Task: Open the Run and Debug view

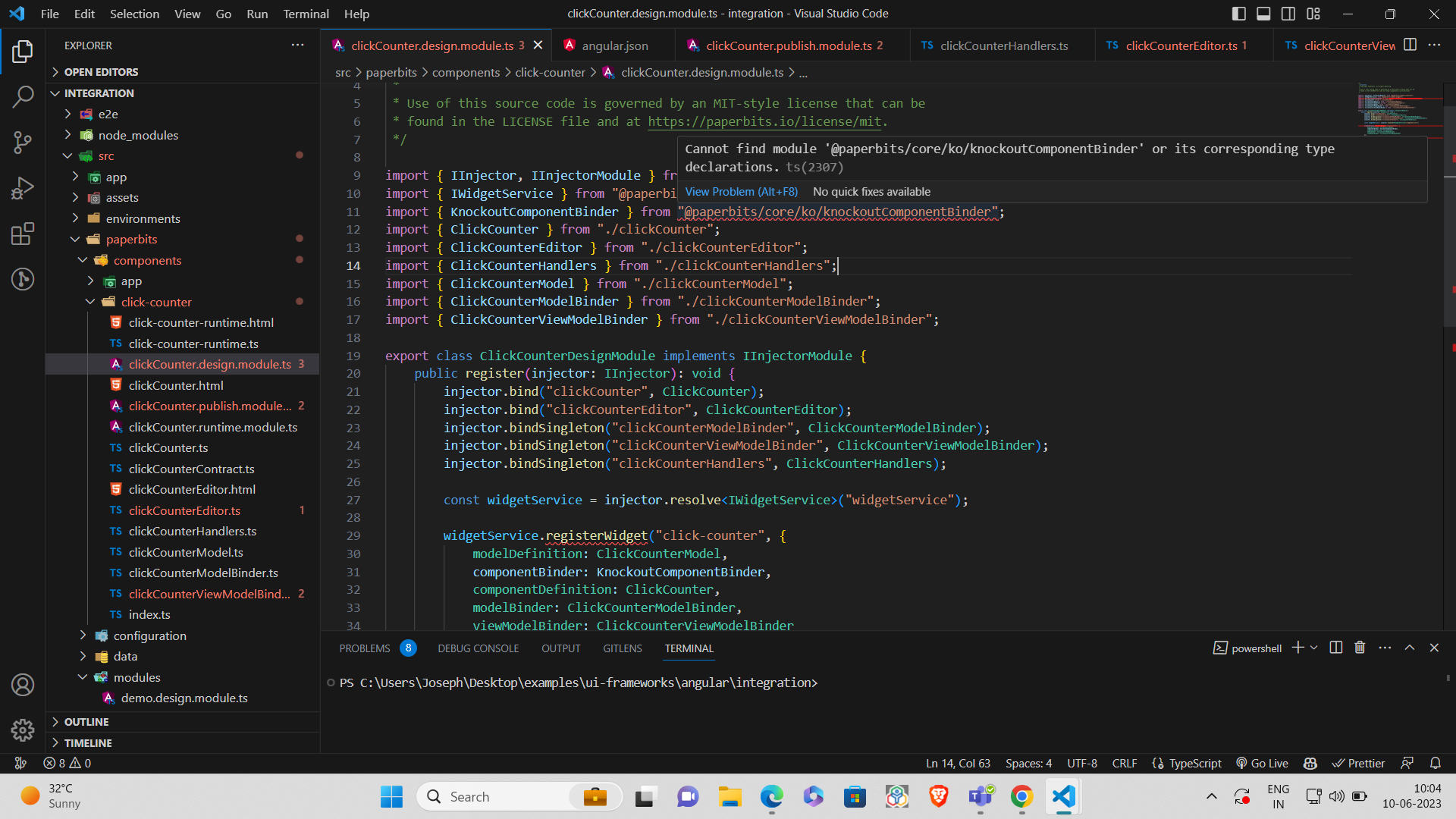Action: (x=23, y=188)
